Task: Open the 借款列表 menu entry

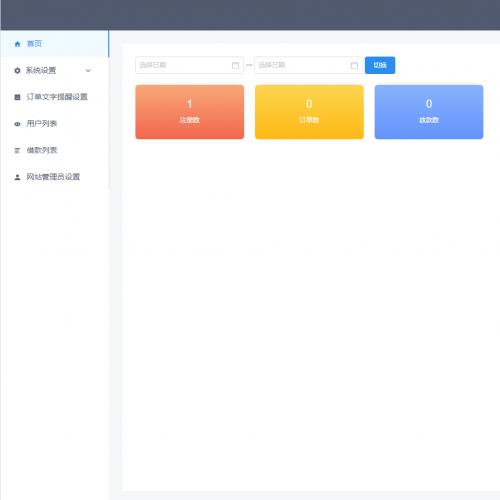Action: pos(55,150)
